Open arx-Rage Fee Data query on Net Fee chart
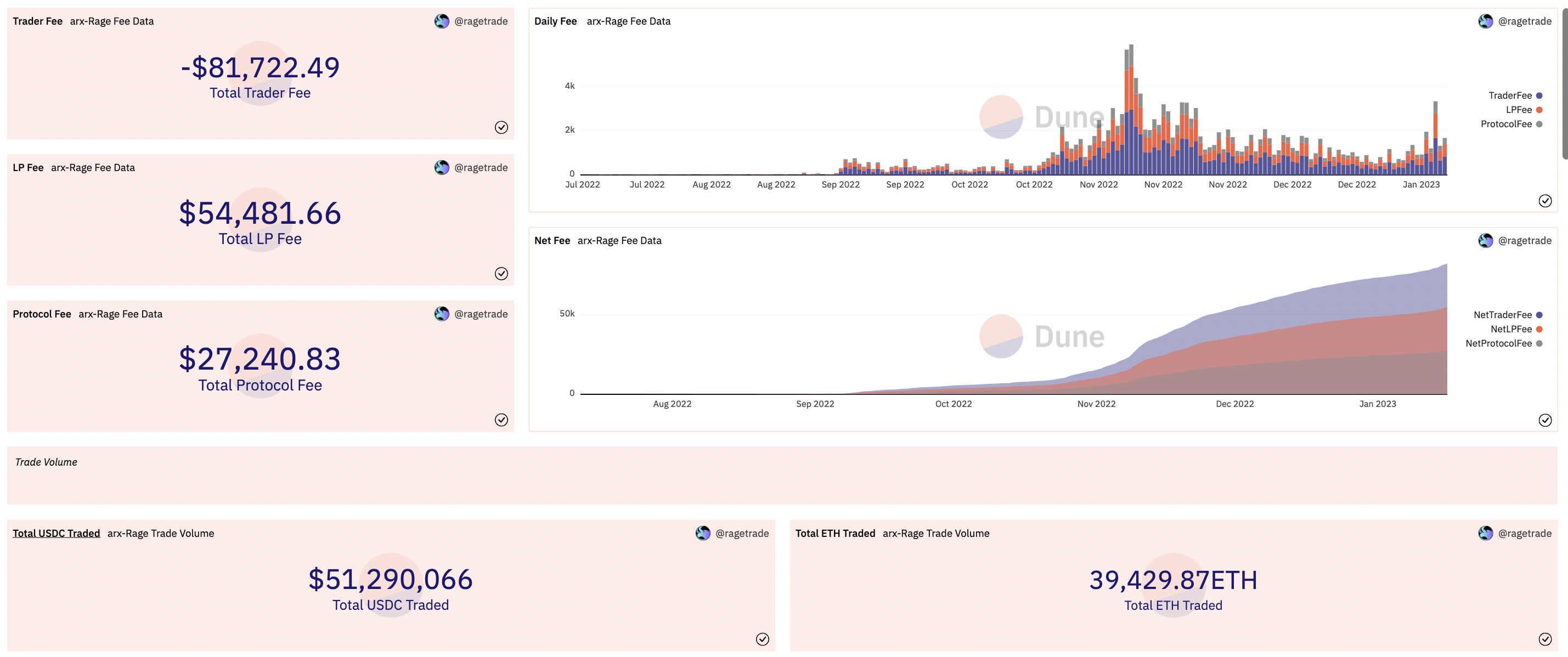The height and width of the screenshot is (657, 1568). (619, 241)
